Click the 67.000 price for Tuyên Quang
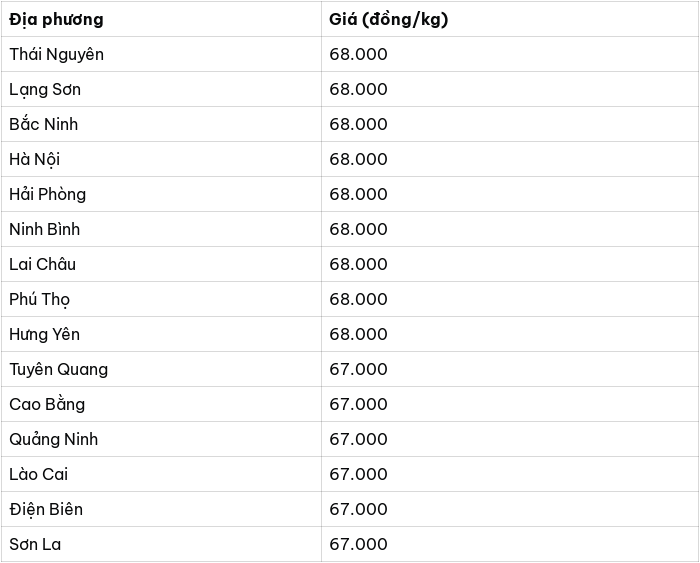The width and height of the screenshot is (700, 563). (358, 369)
